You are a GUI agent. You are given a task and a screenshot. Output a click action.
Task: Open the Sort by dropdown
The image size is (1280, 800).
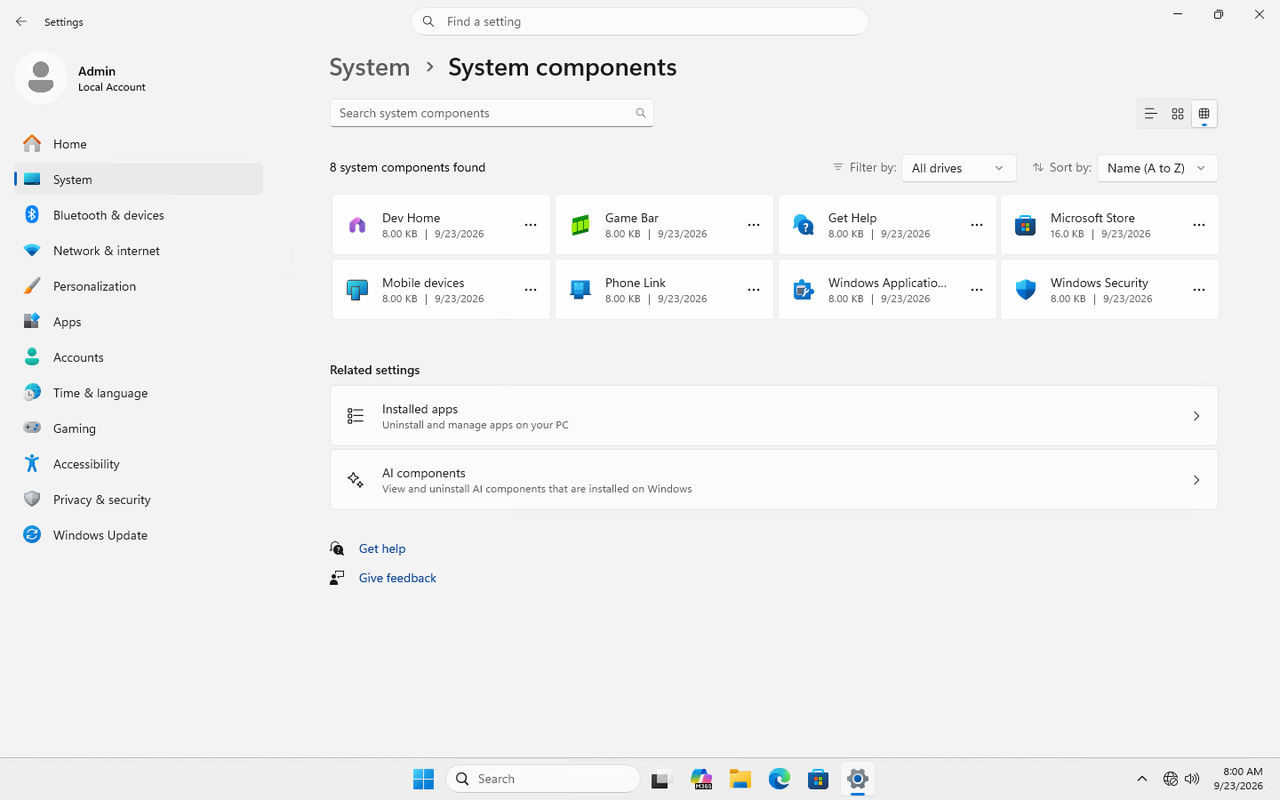1157,168
